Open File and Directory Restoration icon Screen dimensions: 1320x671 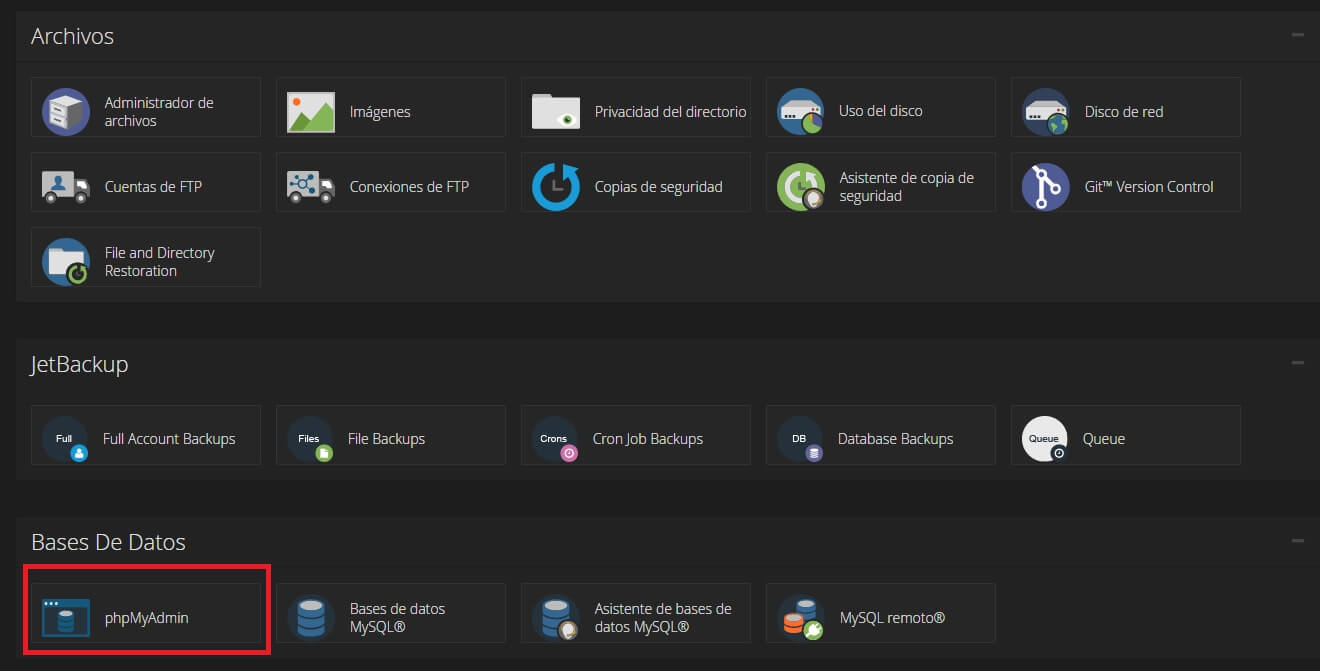(x=66, y=261)
